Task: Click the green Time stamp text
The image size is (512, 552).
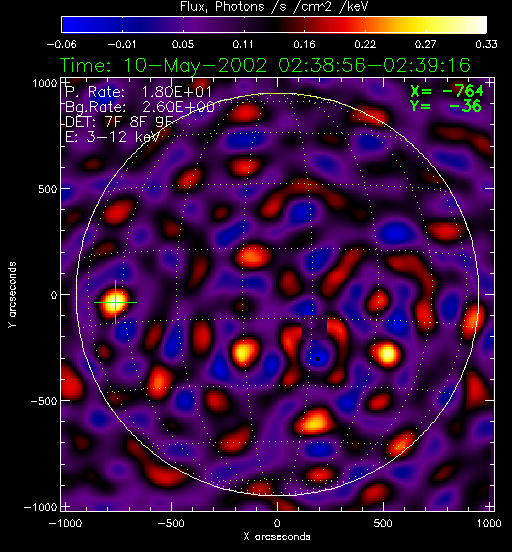Action: pos(266,65)
